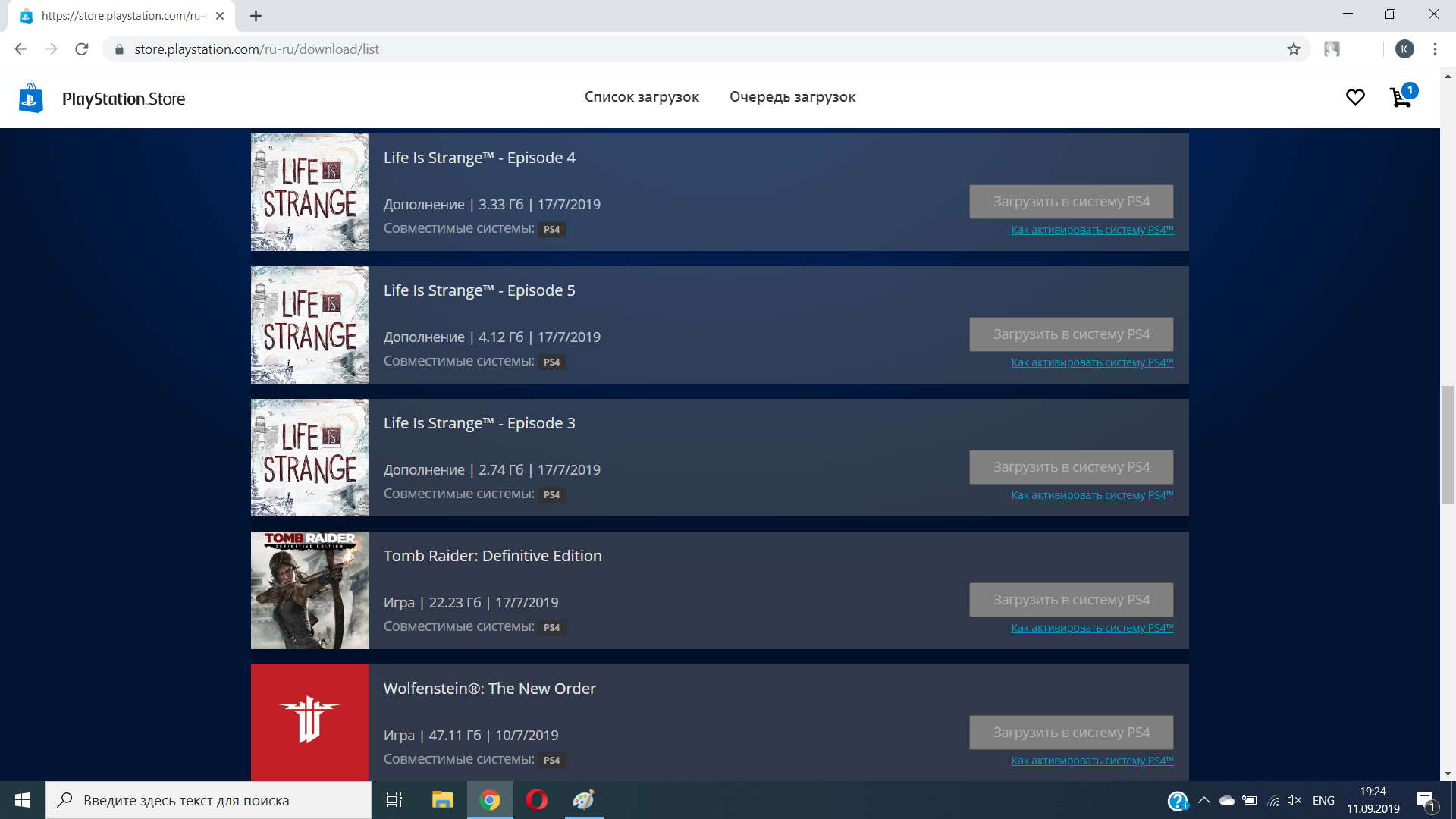Open 'Очередь загрузок' tab
The image size is (1456, 819).
click(x=792, y=97)
